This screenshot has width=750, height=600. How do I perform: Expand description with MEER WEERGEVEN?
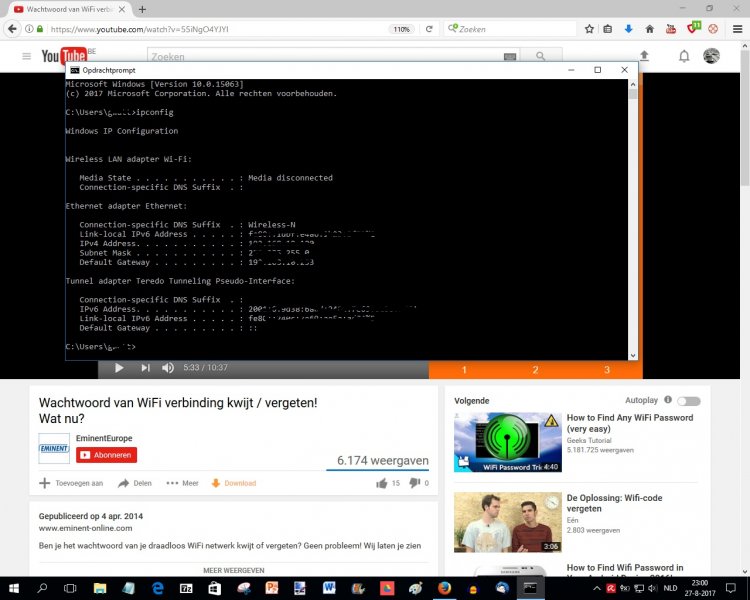point(234,570)
